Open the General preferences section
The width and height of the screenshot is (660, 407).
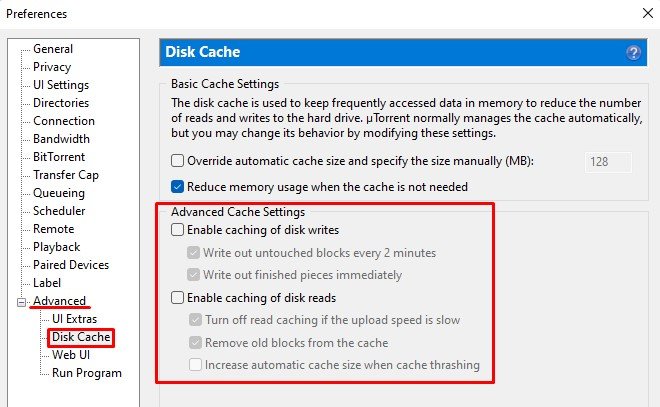53,49
